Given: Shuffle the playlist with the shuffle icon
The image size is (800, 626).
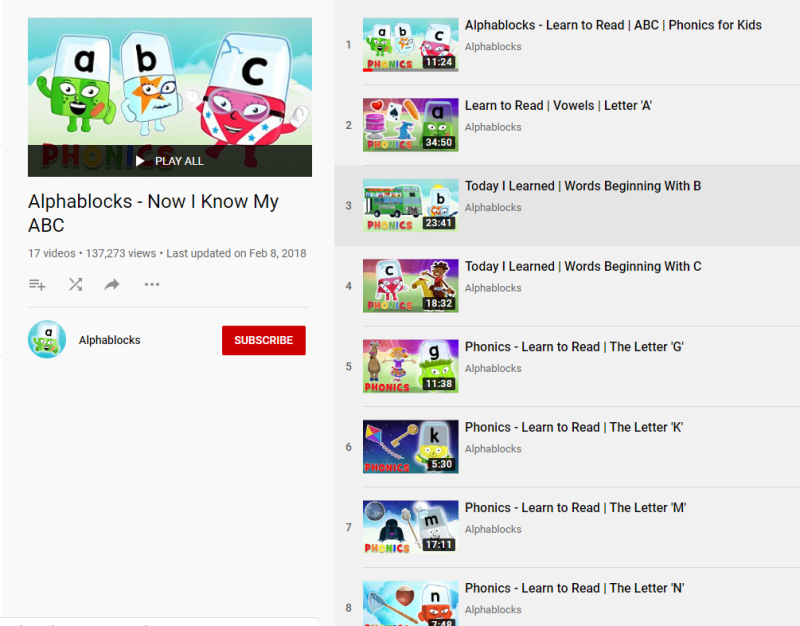Looking at the screenshot, I should pyautogui.click(x=76, y=284).
